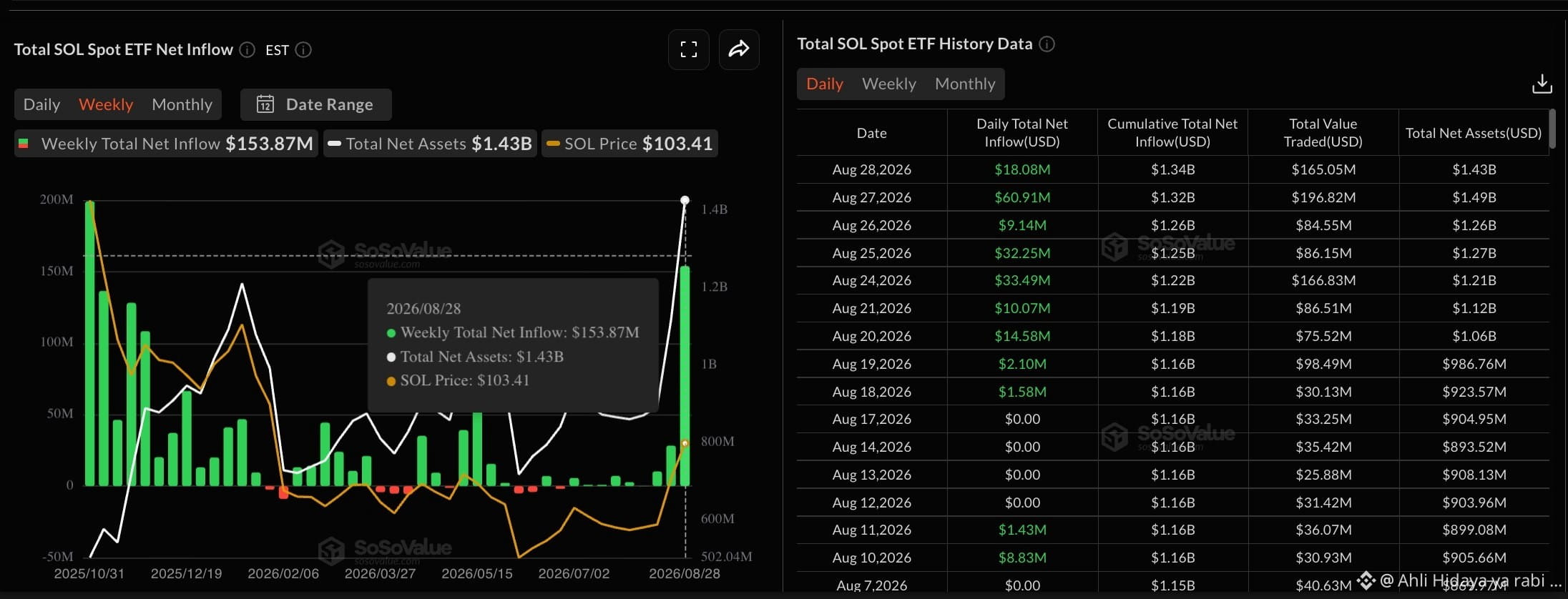Click the tooltip line SOL Price: $103.41
The width and height of the screenshot is (1568, 599).
point(459,380)
